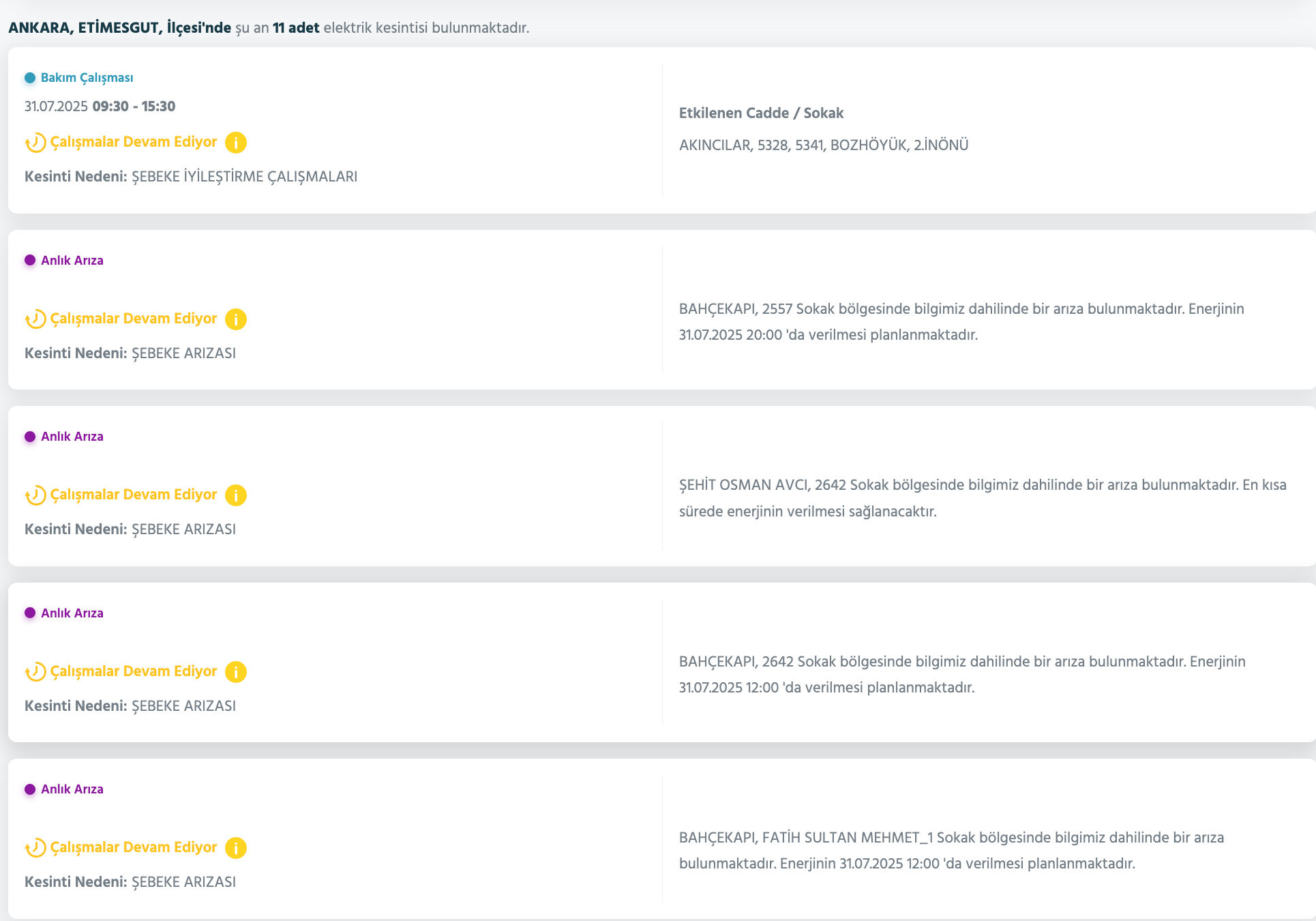
Task: Click clock status icon in ŞEHİT OSMAN AVCI card
Action: [35, 495]
